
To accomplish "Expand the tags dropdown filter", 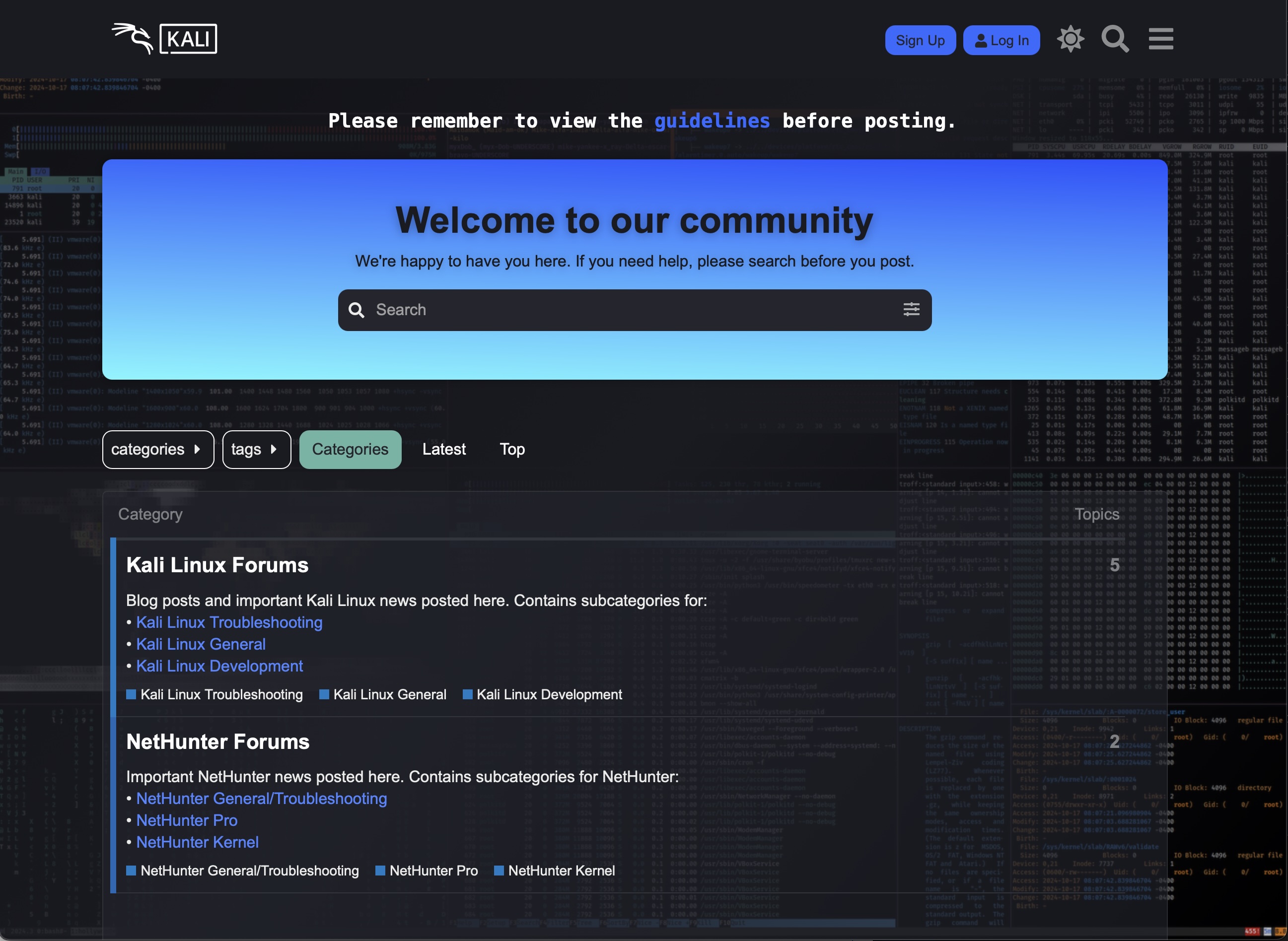I will tap(256, 450).
